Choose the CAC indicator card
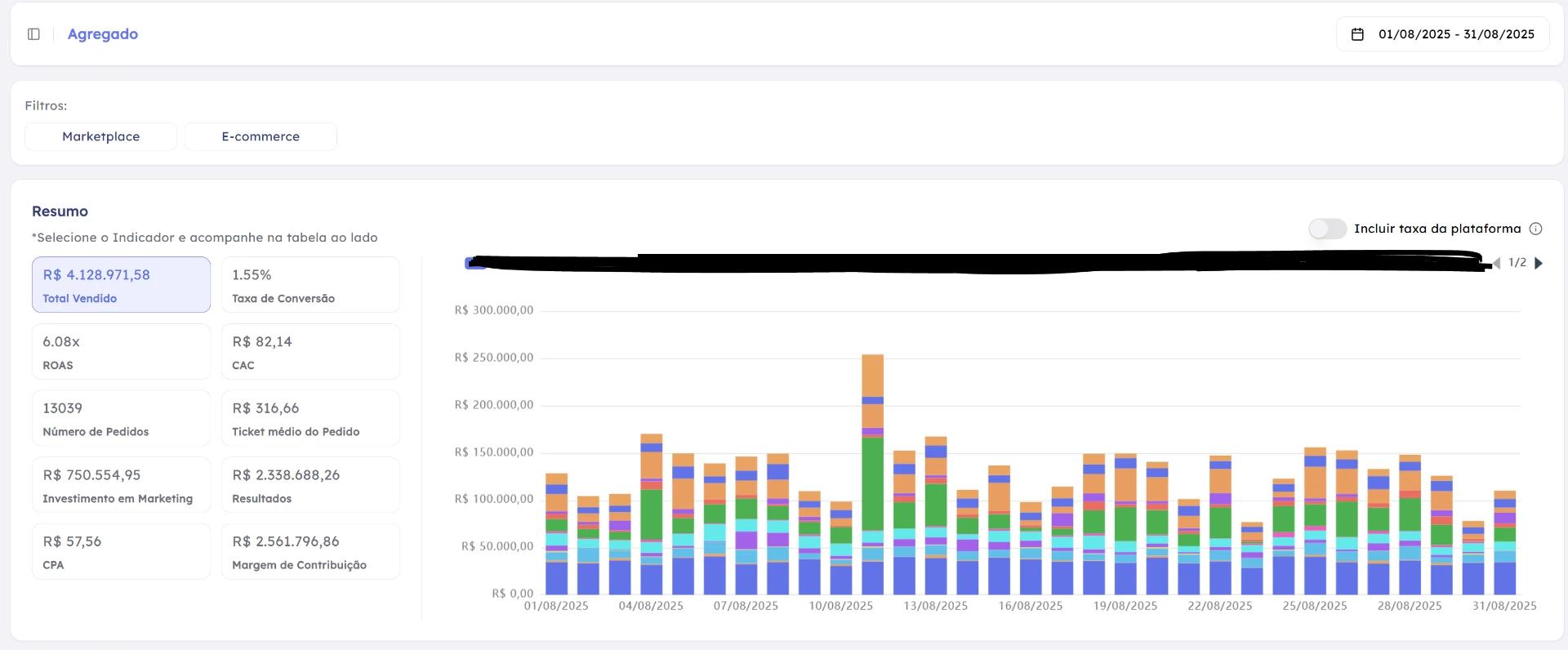 pos(310,352)
